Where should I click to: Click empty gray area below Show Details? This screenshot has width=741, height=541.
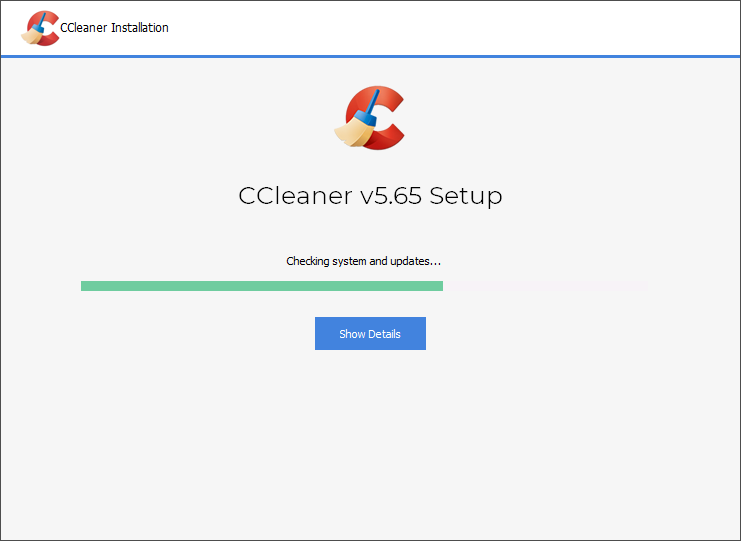tap(370, 440)
